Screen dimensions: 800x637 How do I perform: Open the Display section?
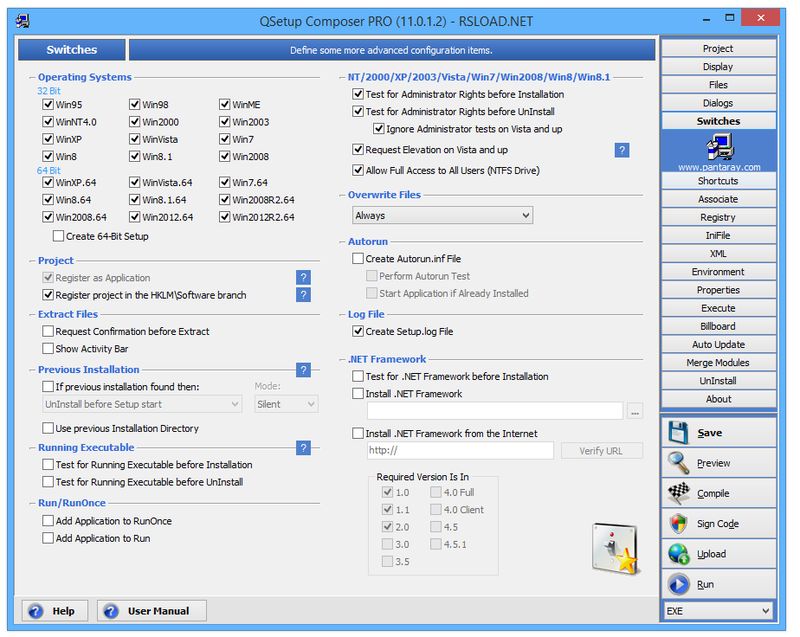click(718, 66)
